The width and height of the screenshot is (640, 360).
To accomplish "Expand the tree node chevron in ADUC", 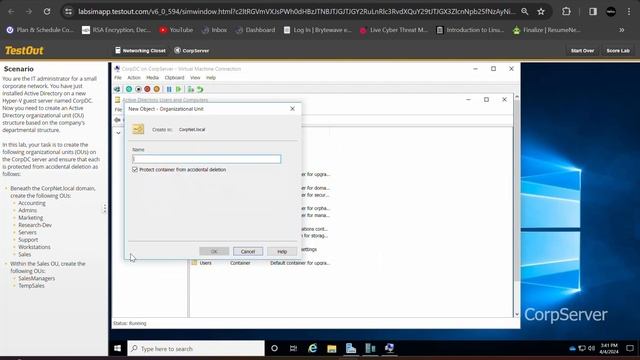I will coord(118,133).
